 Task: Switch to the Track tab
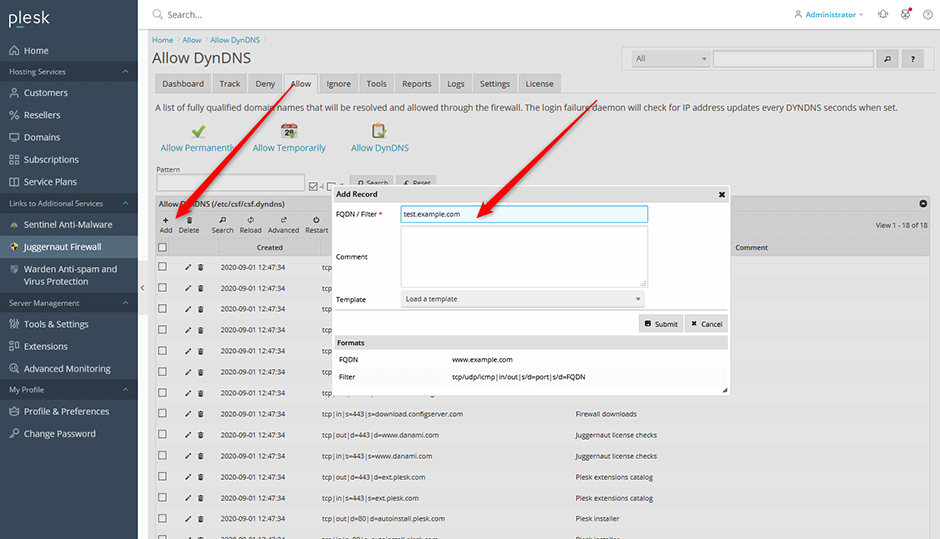(x=230, y=84)
